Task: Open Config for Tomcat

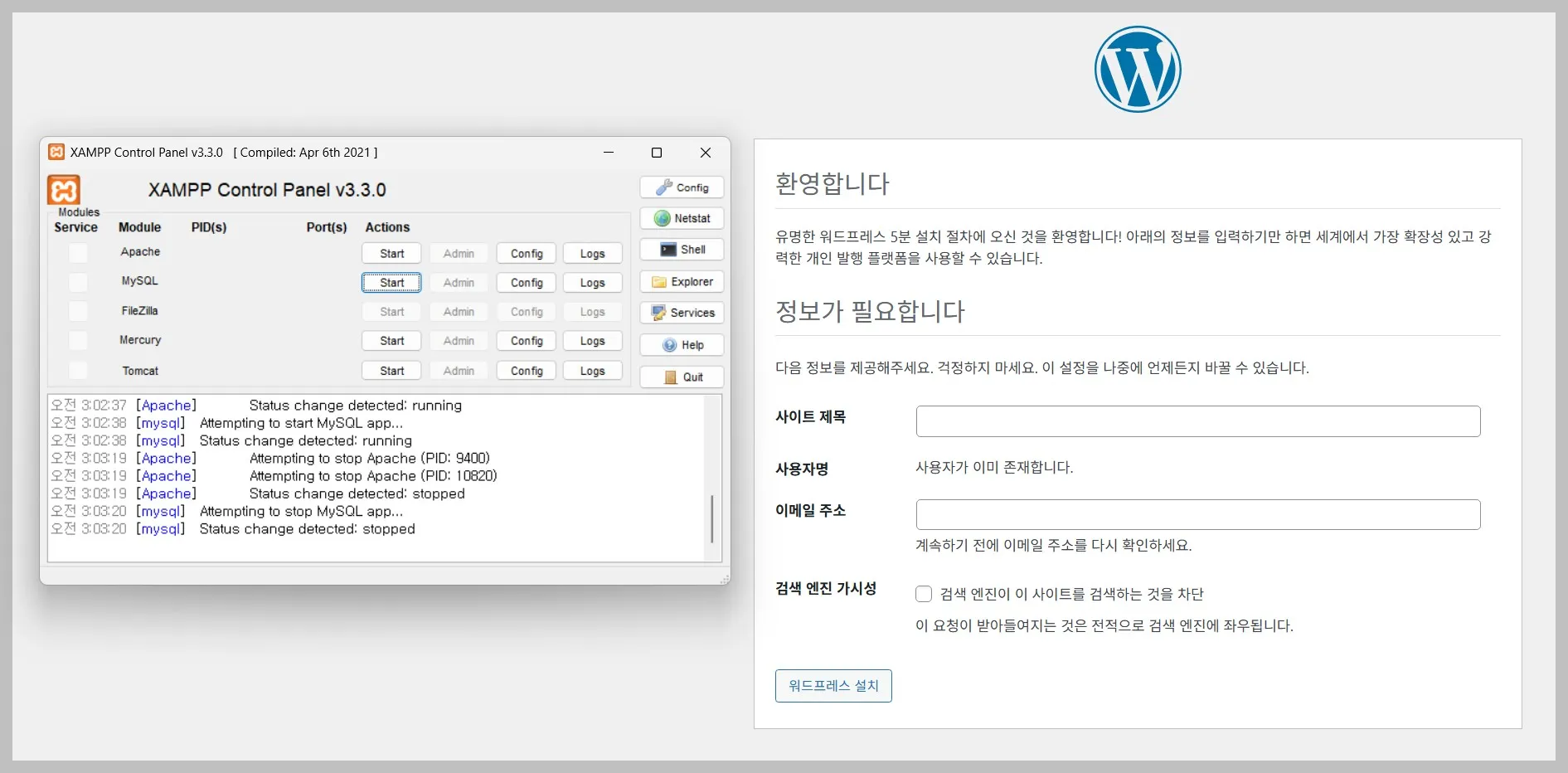Action: [527, 371]
